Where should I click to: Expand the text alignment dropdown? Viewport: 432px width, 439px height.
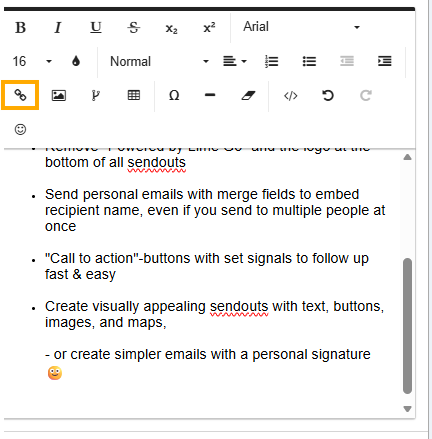point(235,61)
